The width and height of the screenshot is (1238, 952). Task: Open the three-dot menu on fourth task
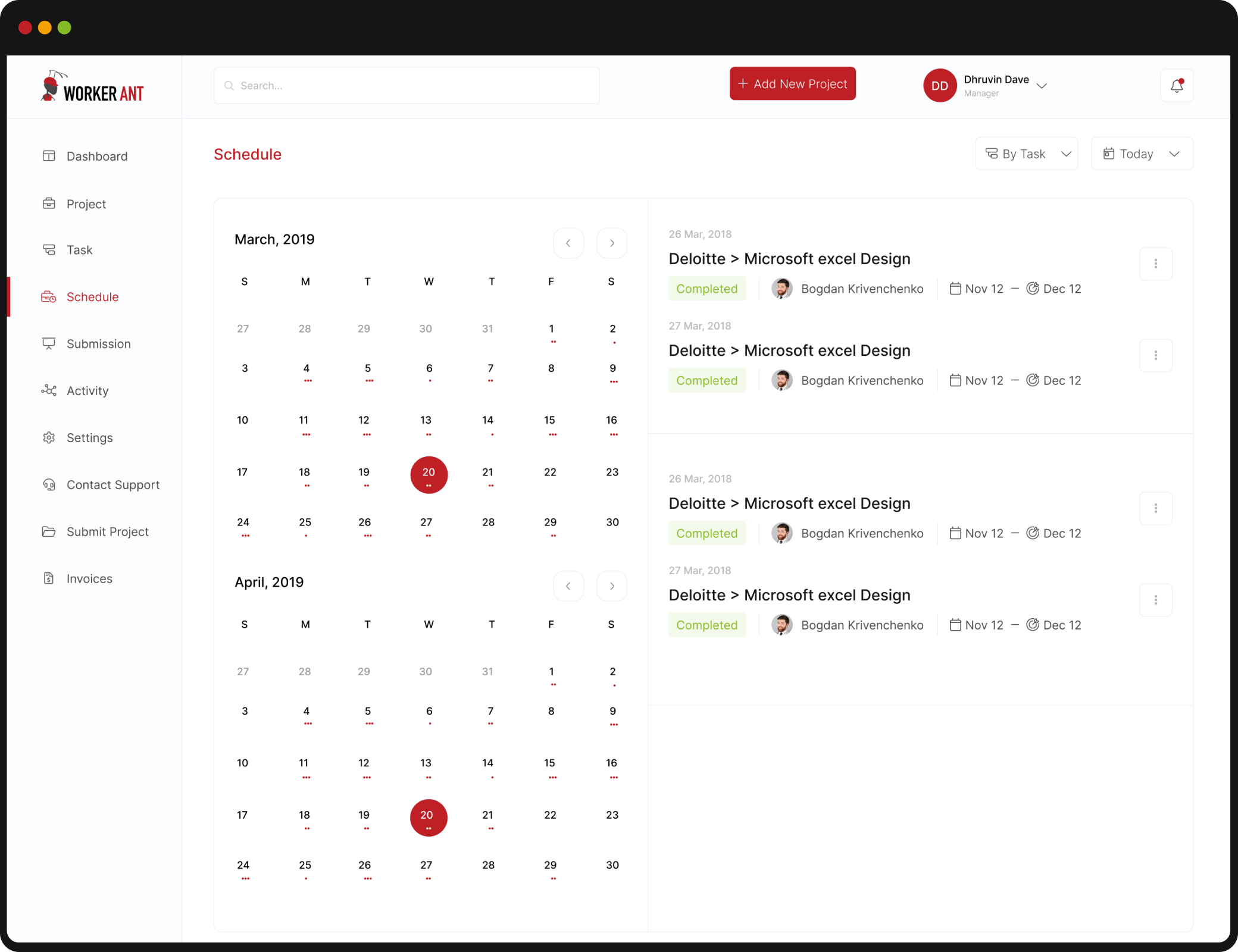coord(1156,600)
